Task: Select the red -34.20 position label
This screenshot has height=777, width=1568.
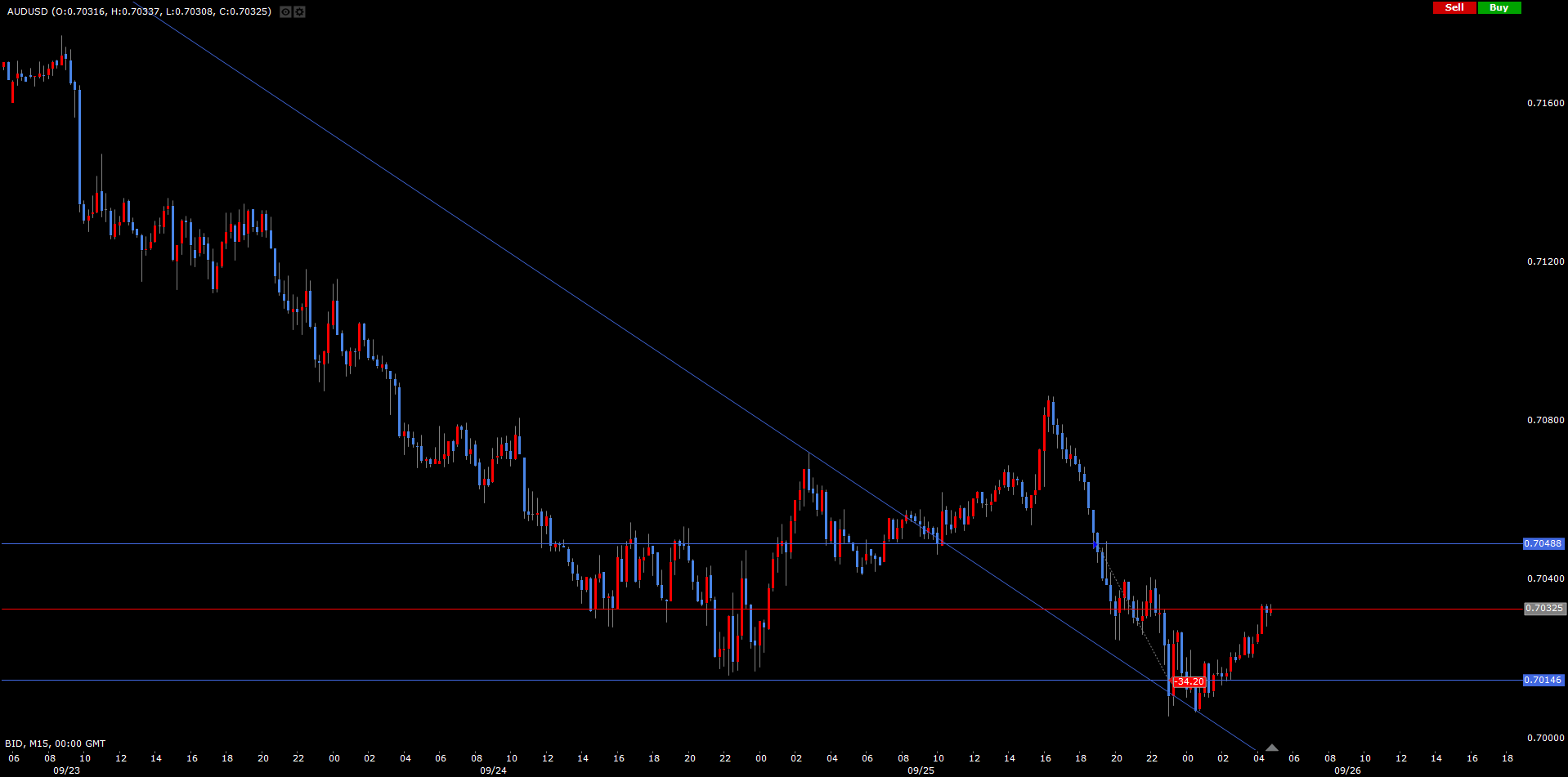Action: pyautogui.click(x=1189, y=681)
